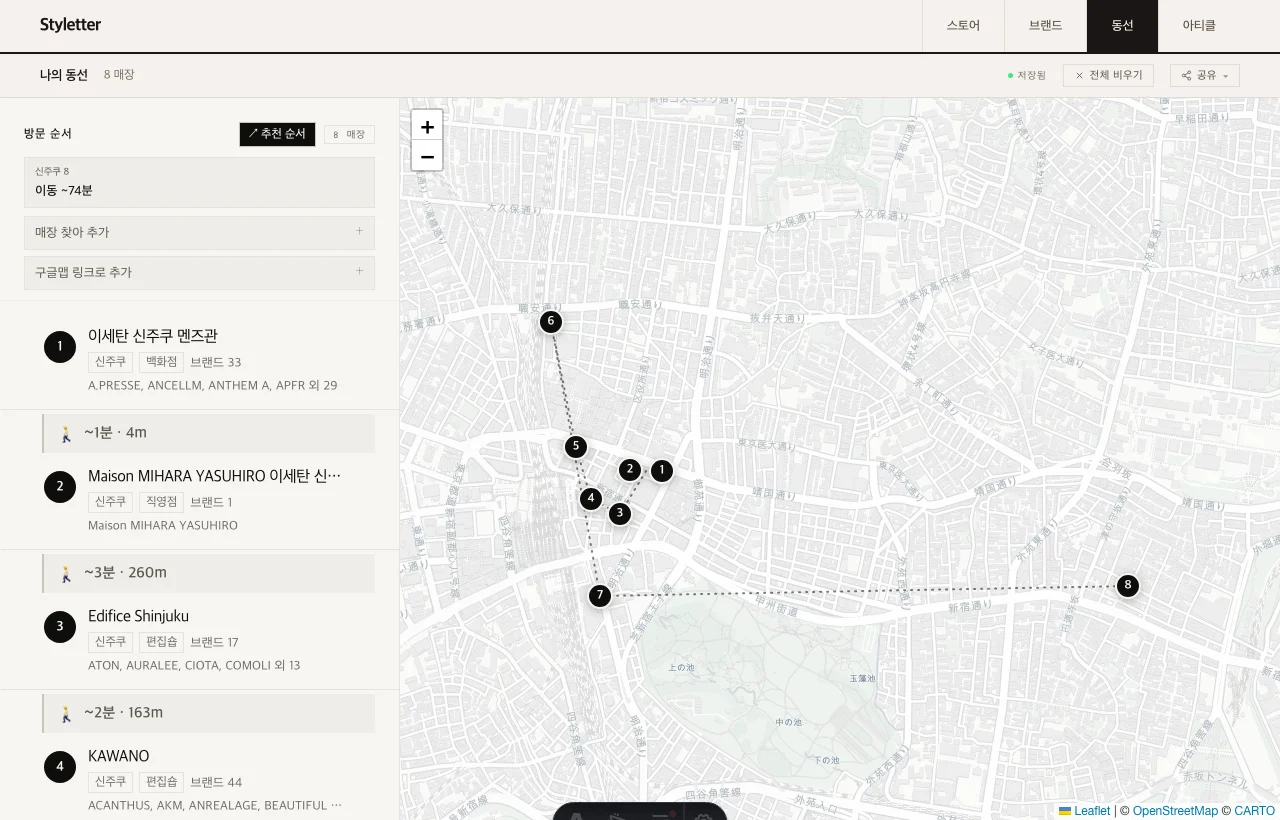Go to the Styletter home logo

(x=70, y=25)
